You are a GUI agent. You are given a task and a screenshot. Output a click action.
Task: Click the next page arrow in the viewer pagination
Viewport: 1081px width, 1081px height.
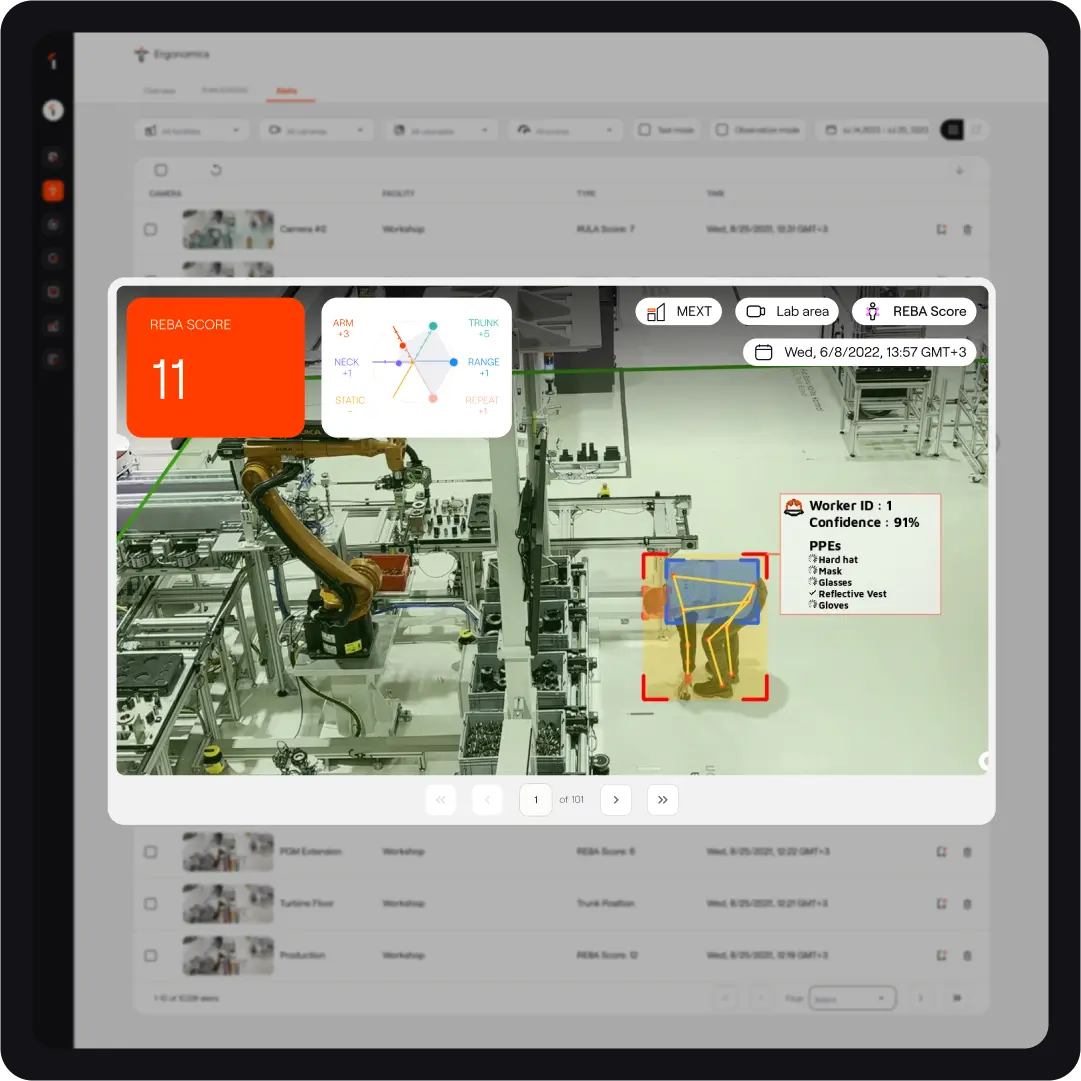pos(616,800)
